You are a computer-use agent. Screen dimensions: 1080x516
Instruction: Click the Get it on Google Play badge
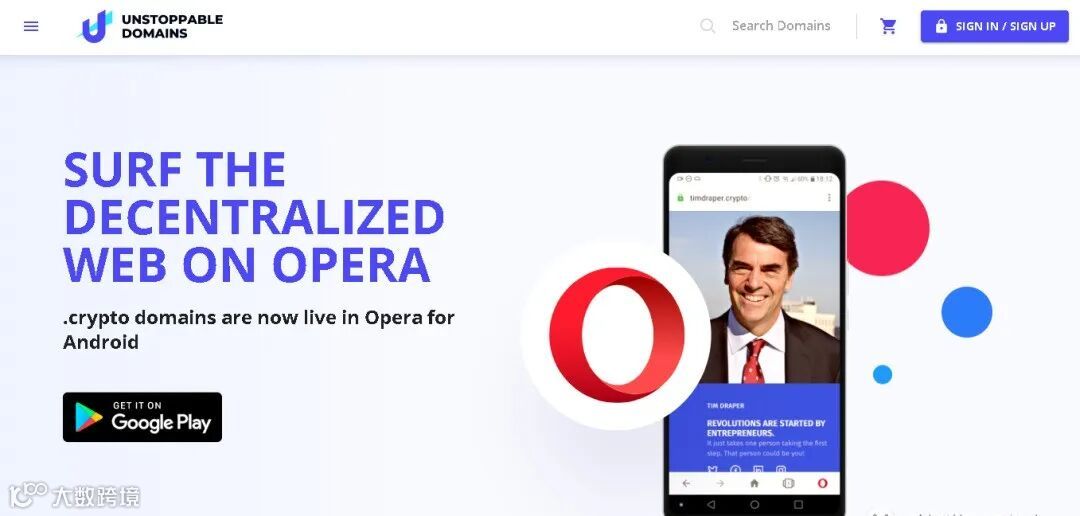[143, 417]
